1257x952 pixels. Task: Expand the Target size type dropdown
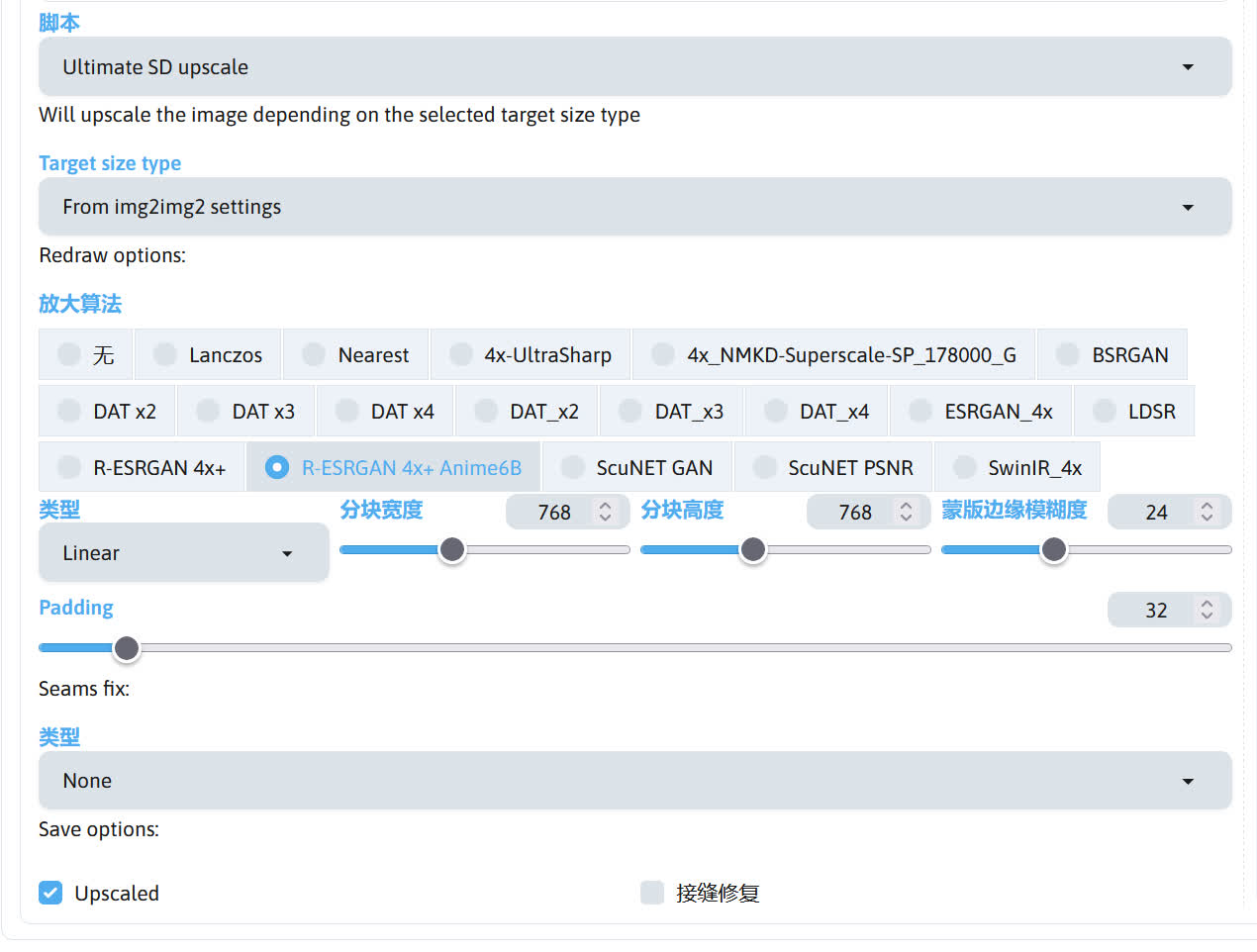[634, 207]
